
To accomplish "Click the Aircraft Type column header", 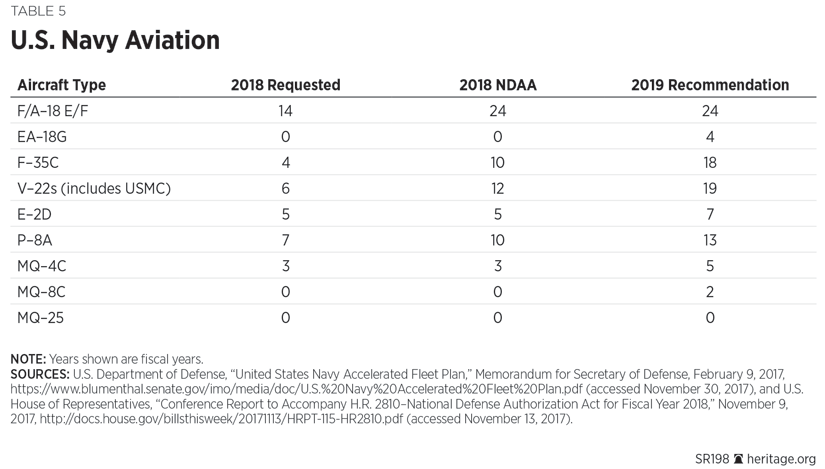I will (x=62, y=85).
